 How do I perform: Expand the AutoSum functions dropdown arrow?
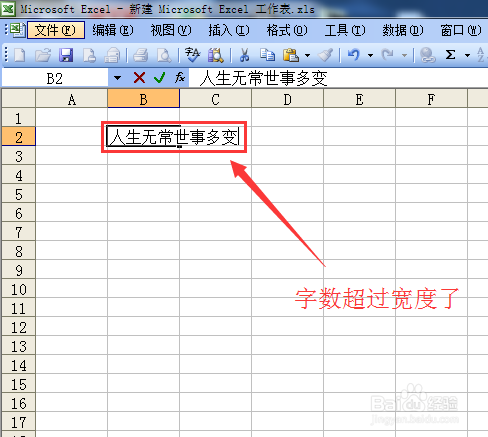[467, 55]
